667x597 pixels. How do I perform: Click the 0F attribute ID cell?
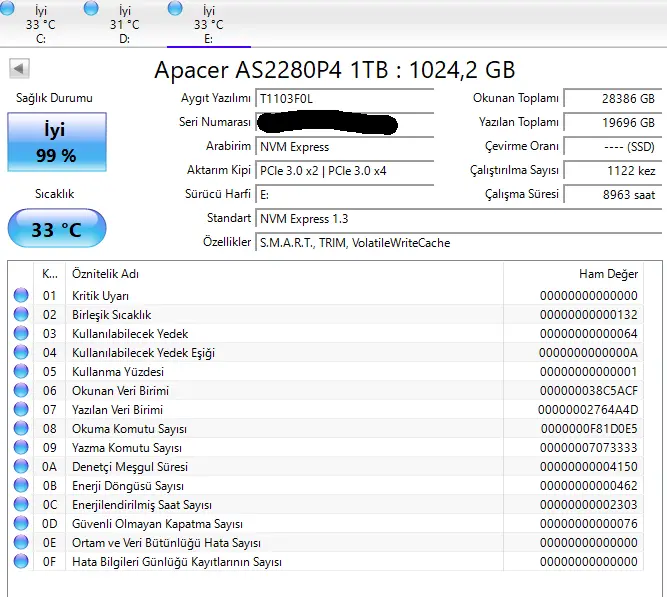49,562
